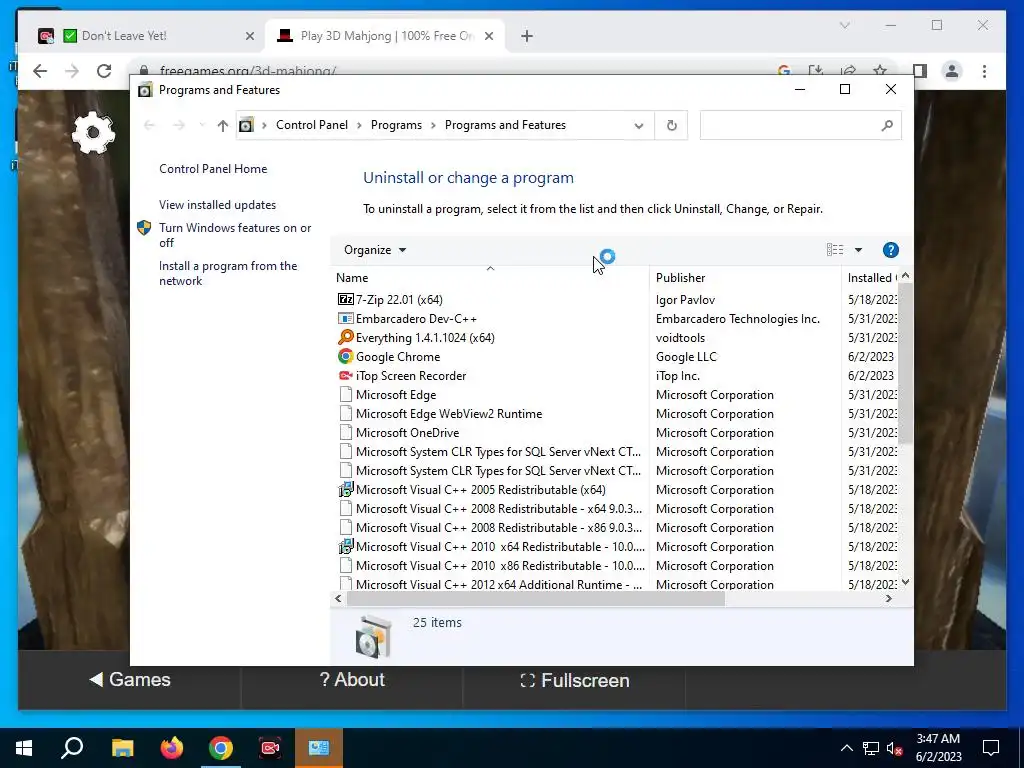
Task: Open Turn Windows features on or off
Action: tap(235, 235)
